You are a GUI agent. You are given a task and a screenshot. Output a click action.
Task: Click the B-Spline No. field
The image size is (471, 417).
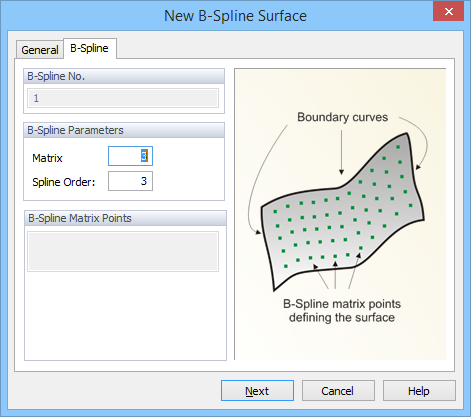point(123,98)
